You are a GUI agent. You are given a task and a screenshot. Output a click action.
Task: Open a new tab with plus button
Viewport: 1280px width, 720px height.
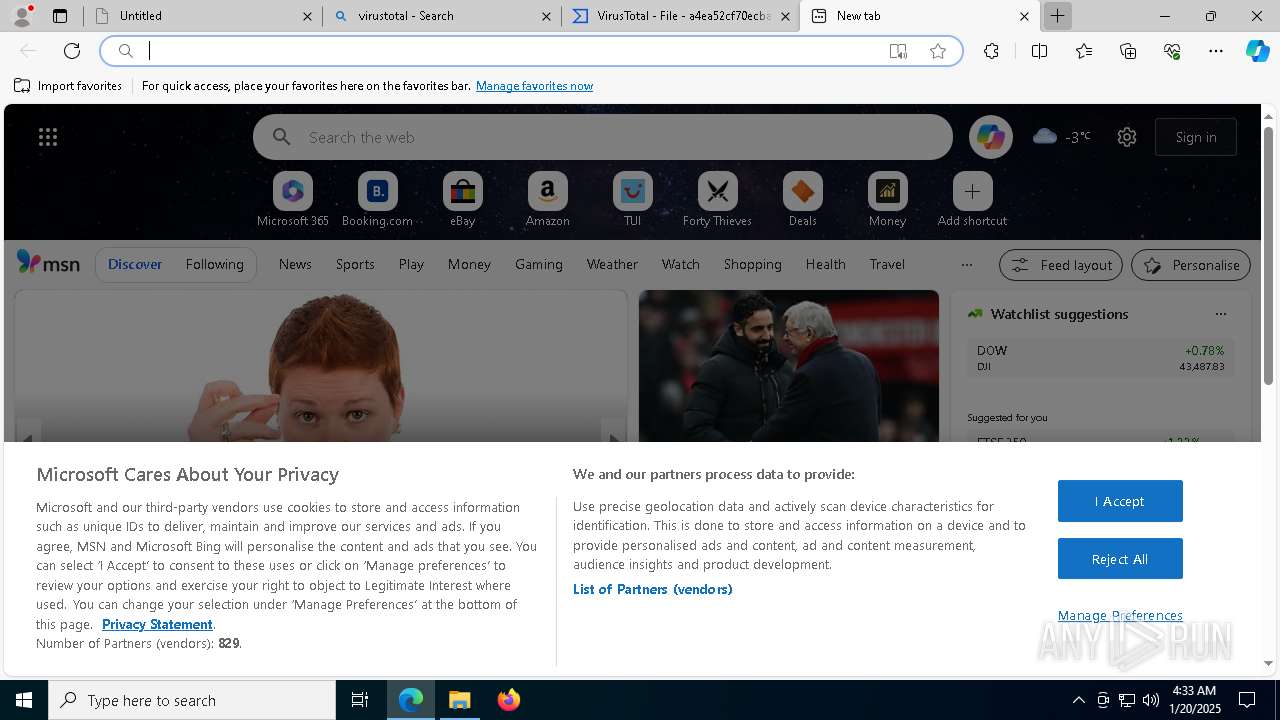(1057, 16)
